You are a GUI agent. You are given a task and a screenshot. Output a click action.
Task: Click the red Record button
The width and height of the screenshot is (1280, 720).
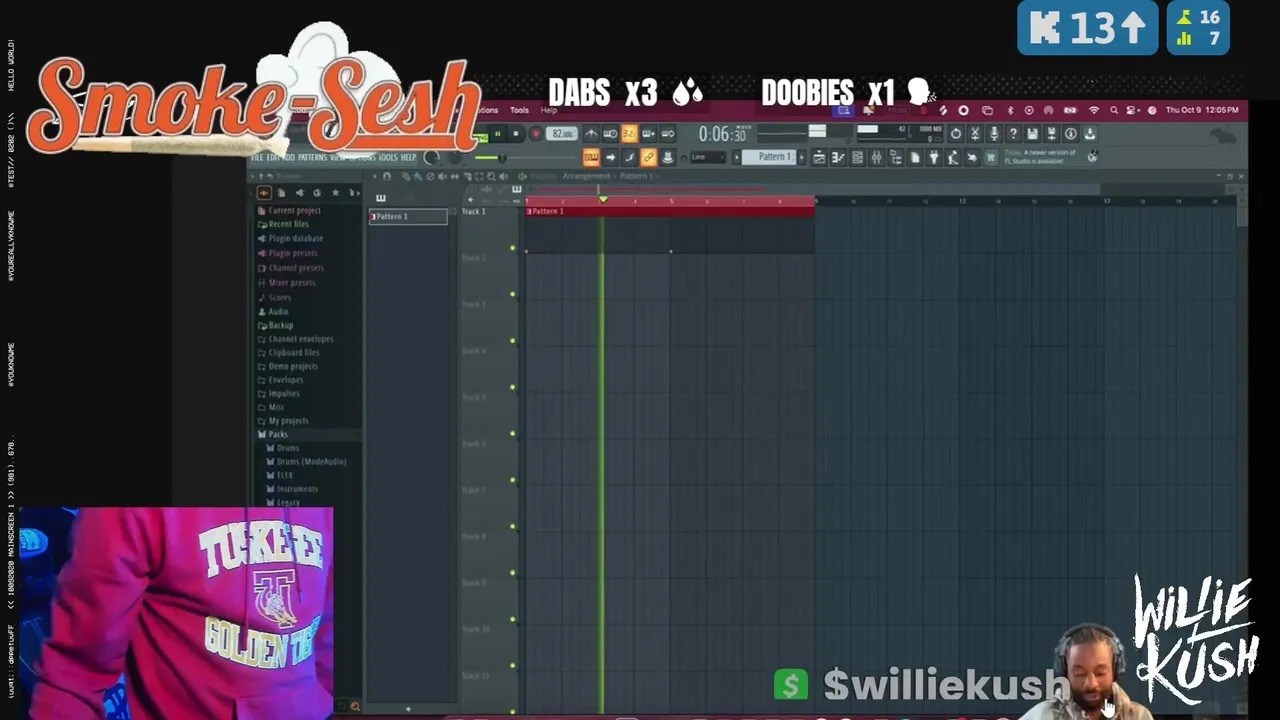coord(536,133)
